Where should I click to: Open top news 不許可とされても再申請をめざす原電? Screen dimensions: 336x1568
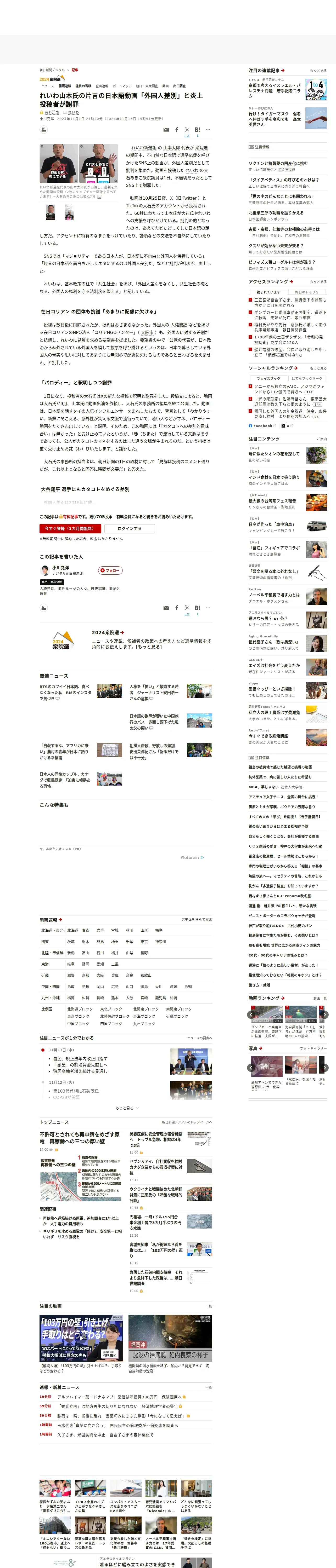(79, 1138)
